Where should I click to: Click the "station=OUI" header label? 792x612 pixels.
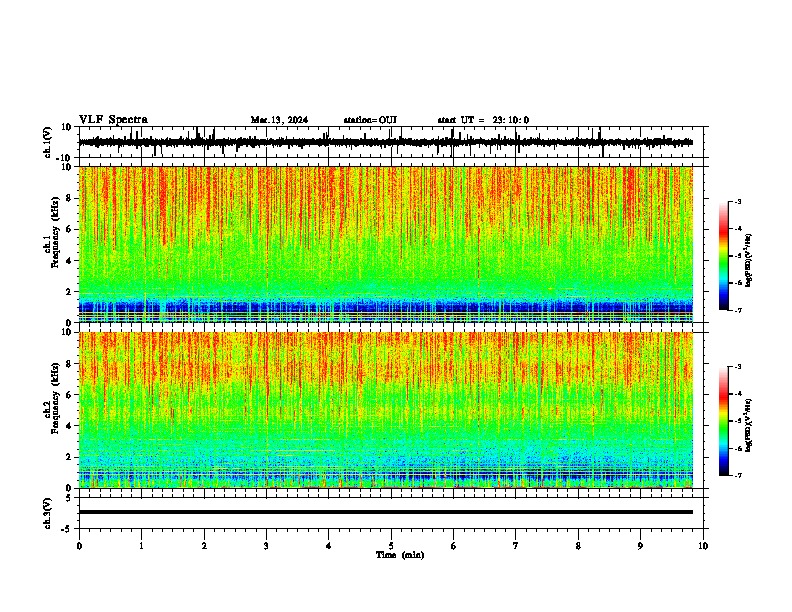click(370, 120)
